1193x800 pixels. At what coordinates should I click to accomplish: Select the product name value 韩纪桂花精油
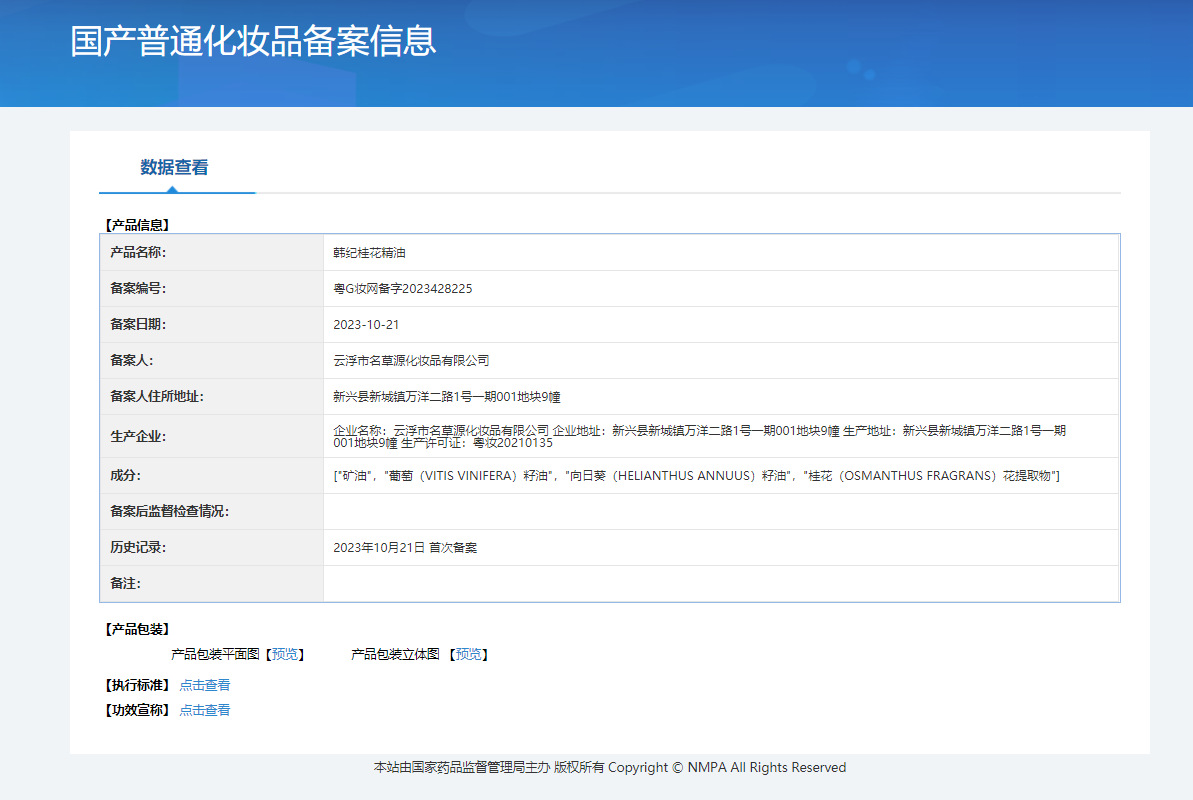(x=369, y=253)
